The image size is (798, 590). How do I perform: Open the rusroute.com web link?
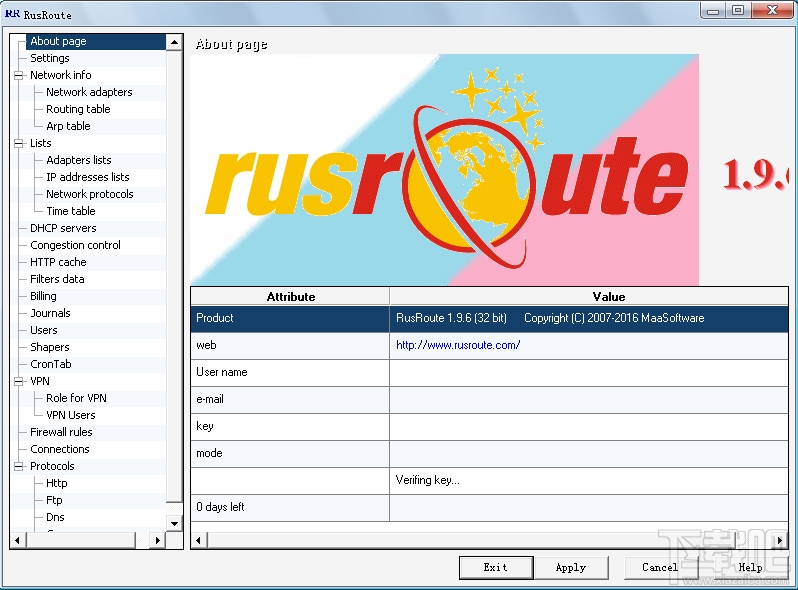[x=458, y=345]
